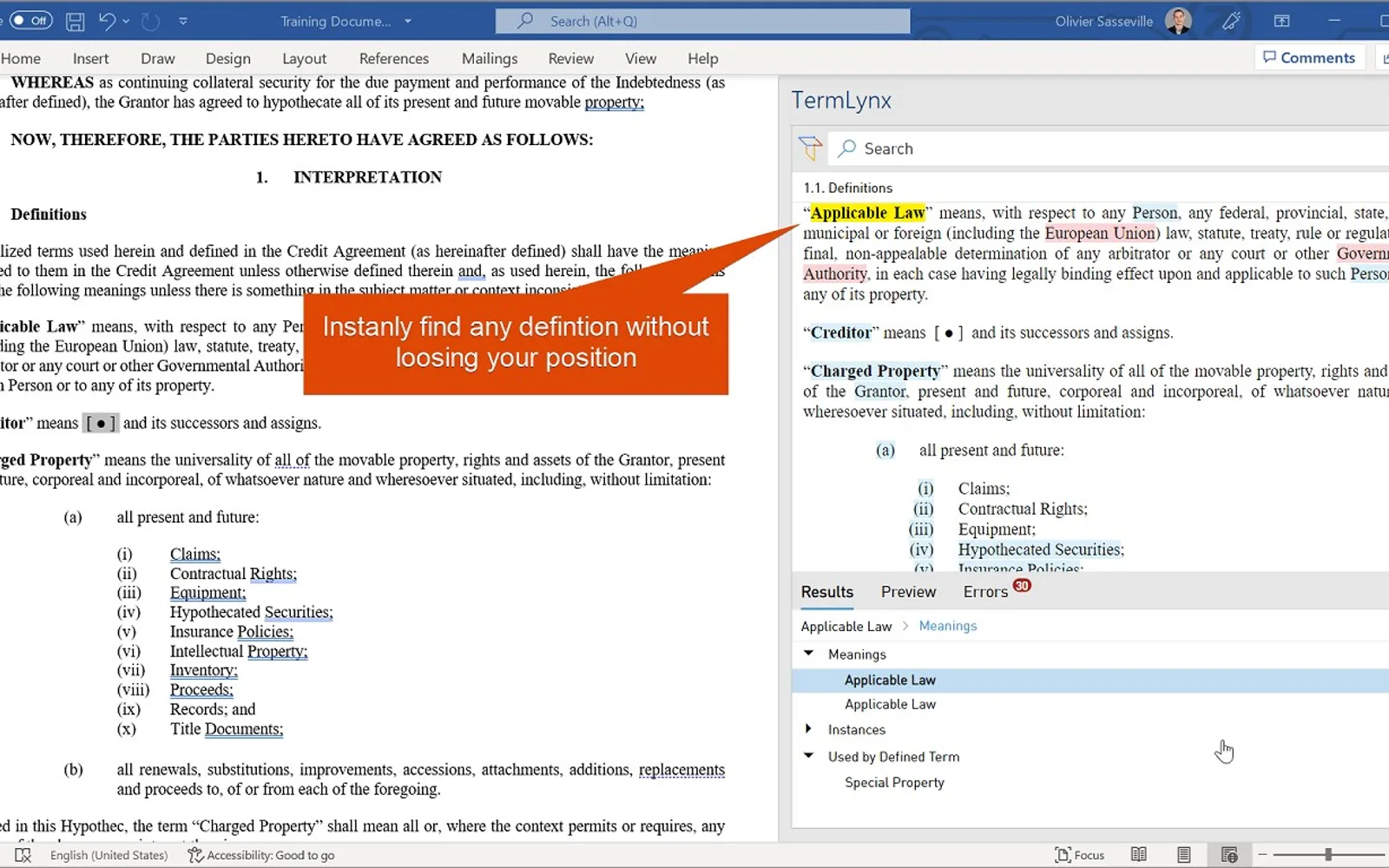Viewport: 1389px width, 868px height.
Task: Click English (United States) language status
Action: click(x=109, y=855)
